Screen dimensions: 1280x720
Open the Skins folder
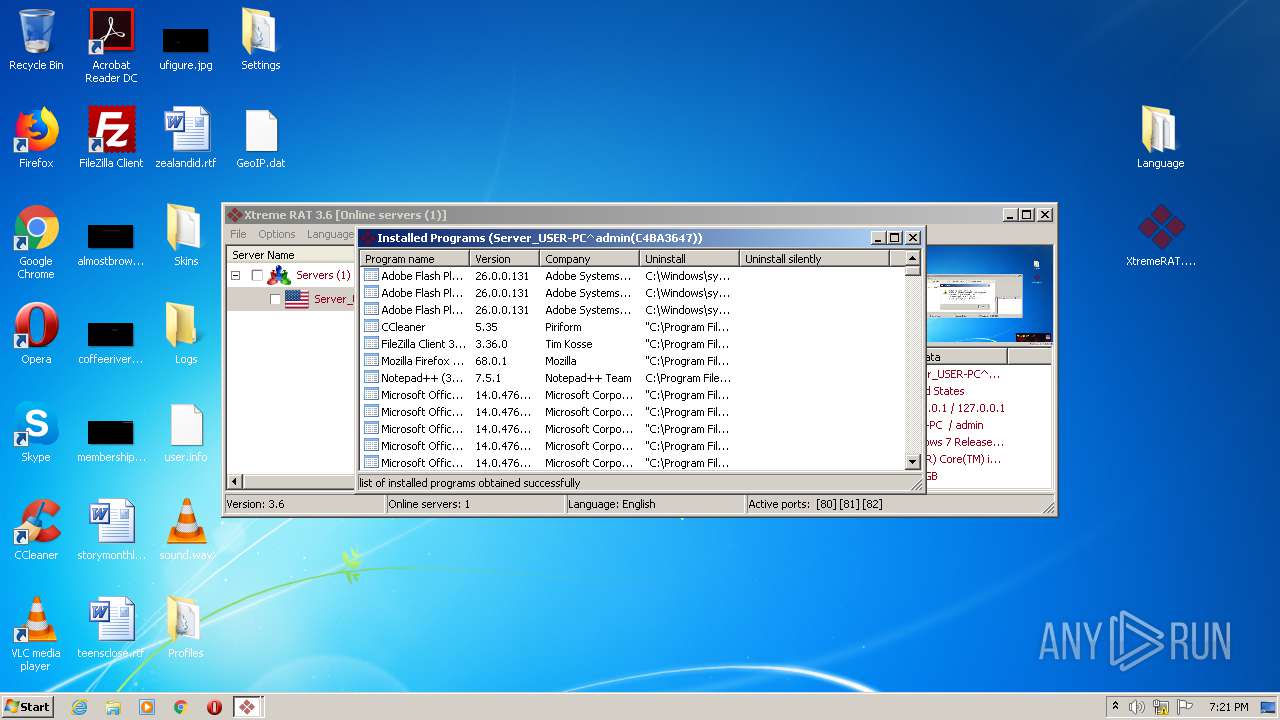pos(186,236)
